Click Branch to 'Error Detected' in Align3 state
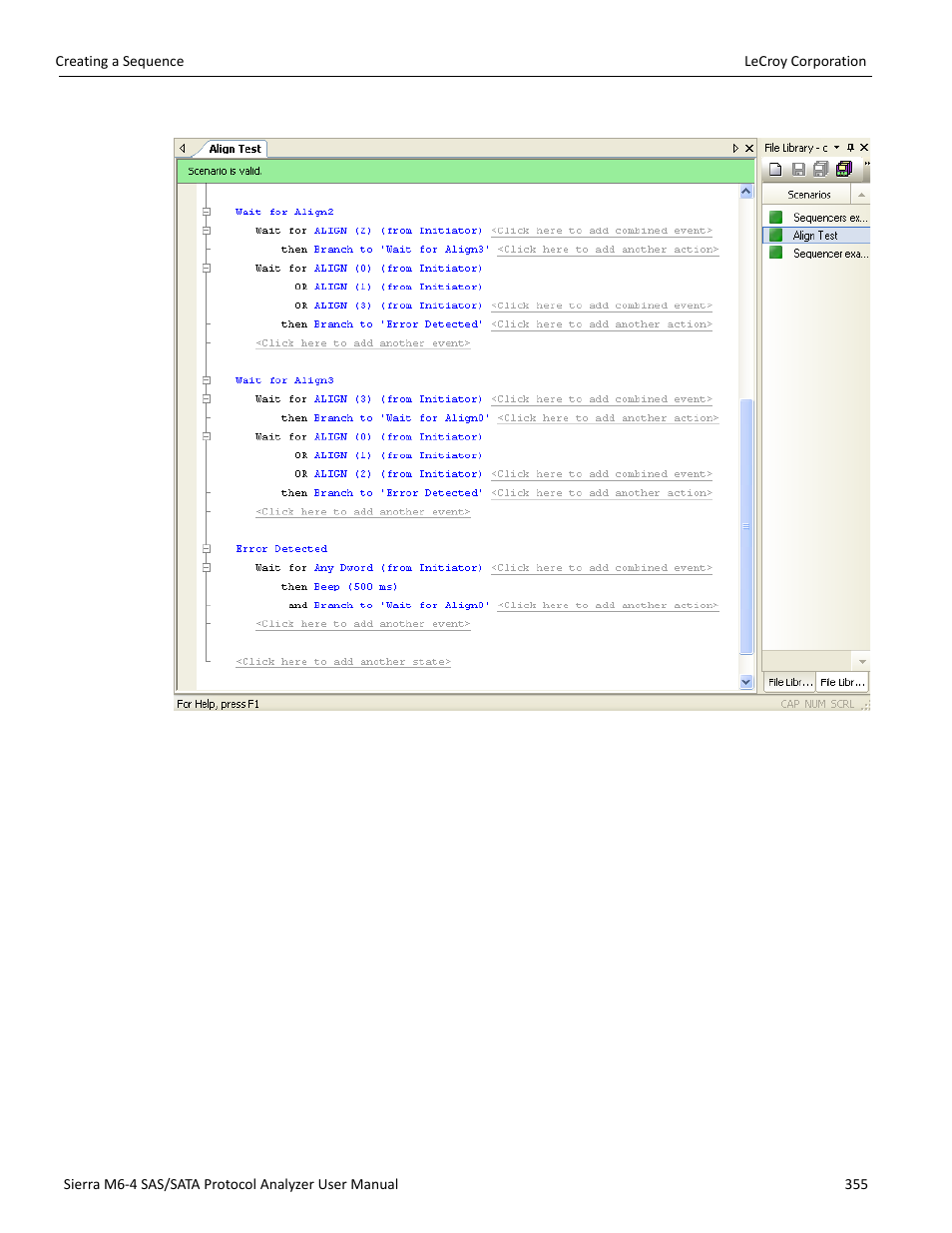Screen dimensions: 952x1233 pyautogui.click(x=398, y=493)
